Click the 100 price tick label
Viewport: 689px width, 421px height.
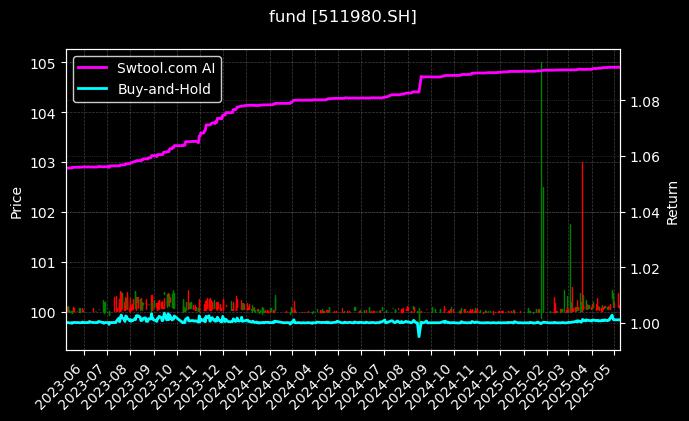[x=44, y=313]
